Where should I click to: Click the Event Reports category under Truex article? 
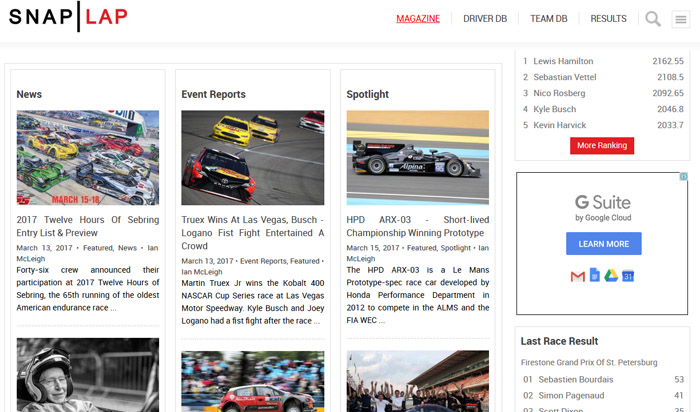coord(263,261)
